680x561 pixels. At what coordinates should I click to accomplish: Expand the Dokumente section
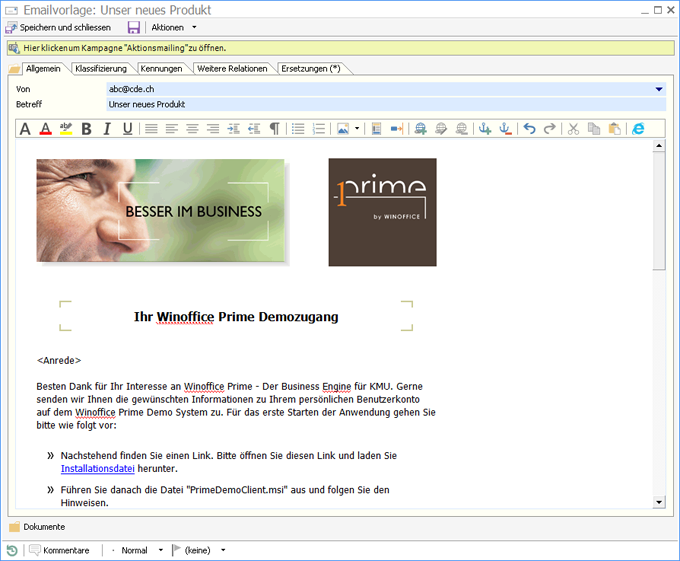tap(37, 527)
